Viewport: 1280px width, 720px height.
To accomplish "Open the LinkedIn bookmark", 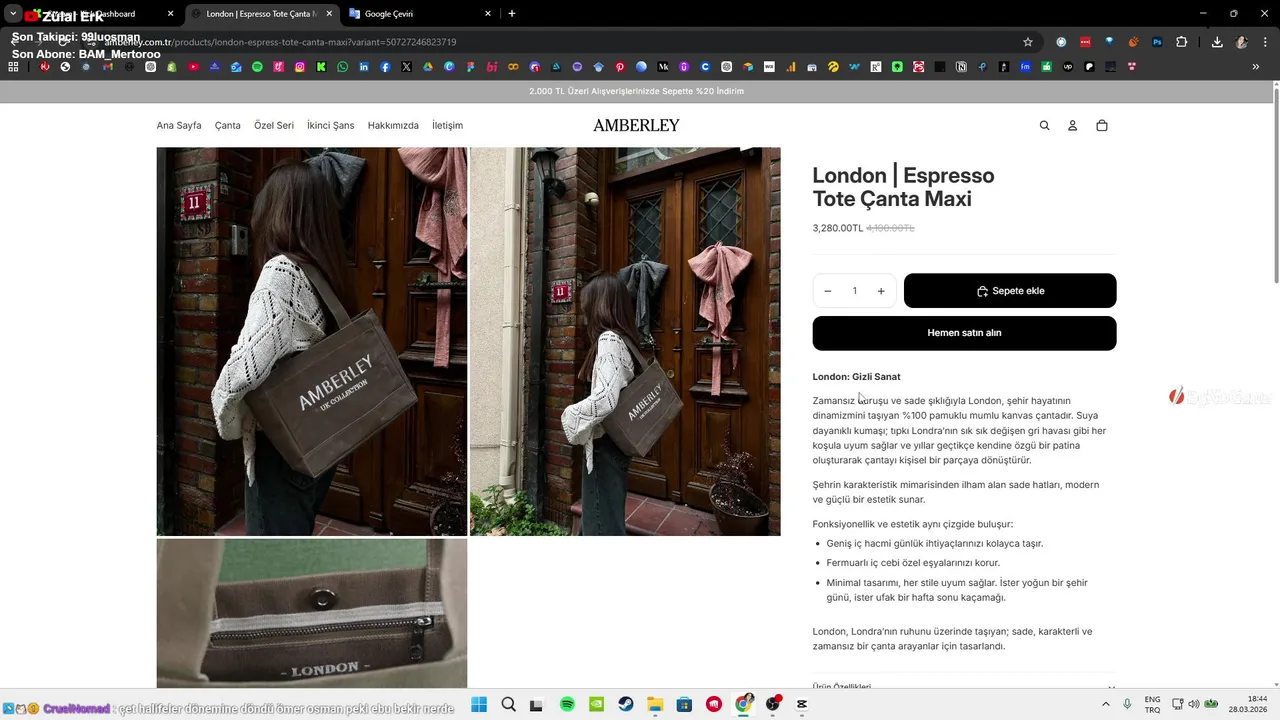I will coord(364,67).
